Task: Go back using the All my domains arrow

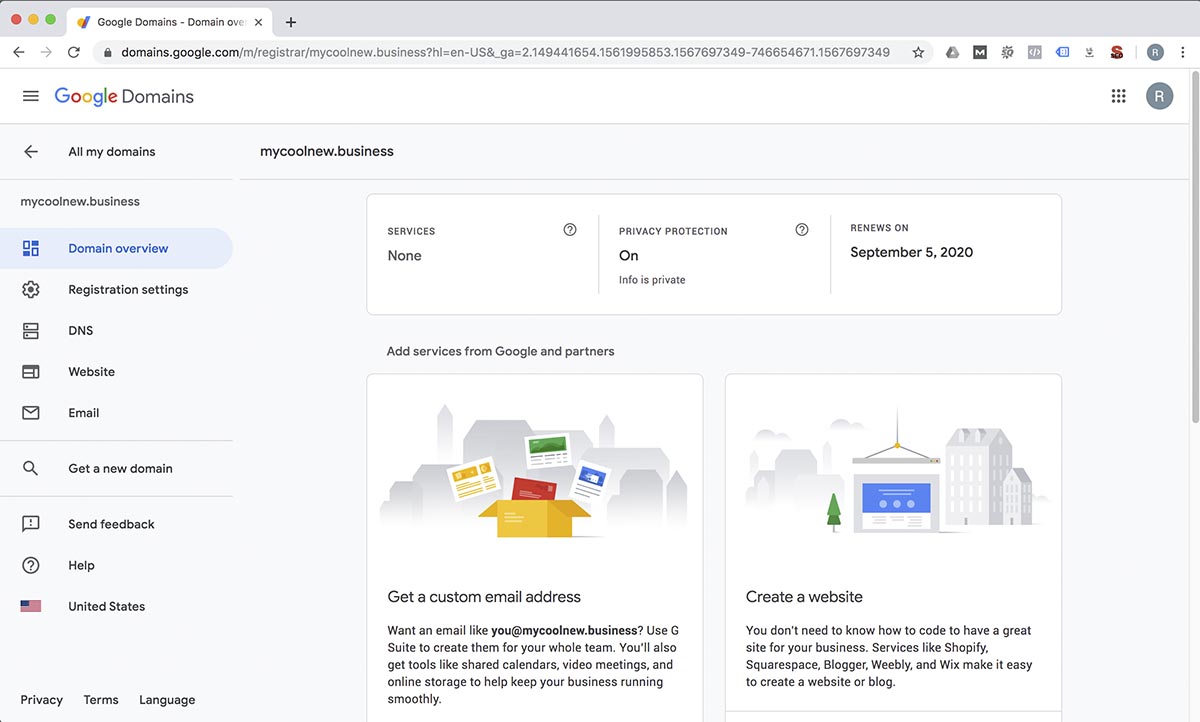Action: (x=30, y=151)
